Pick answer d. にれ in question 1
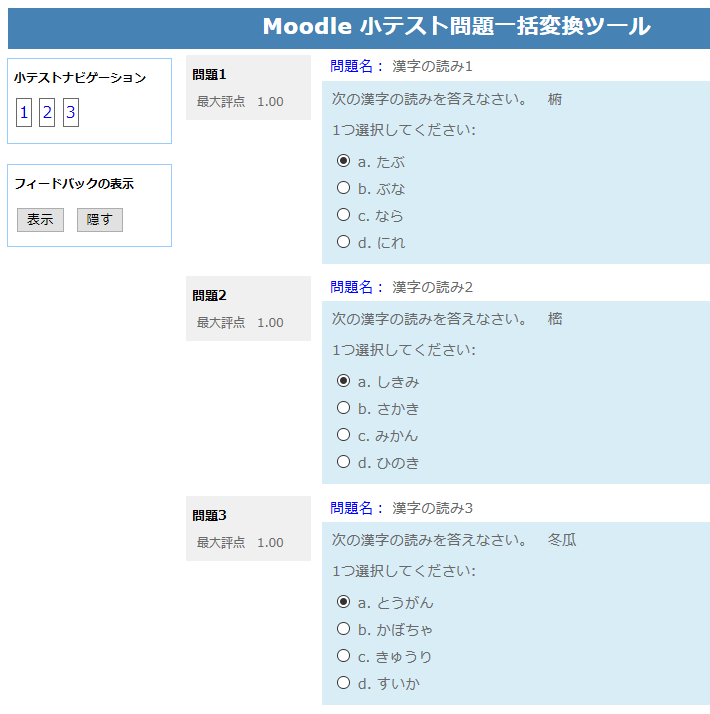The height and width of the screenshot is (714, 710). coord(343,242)
